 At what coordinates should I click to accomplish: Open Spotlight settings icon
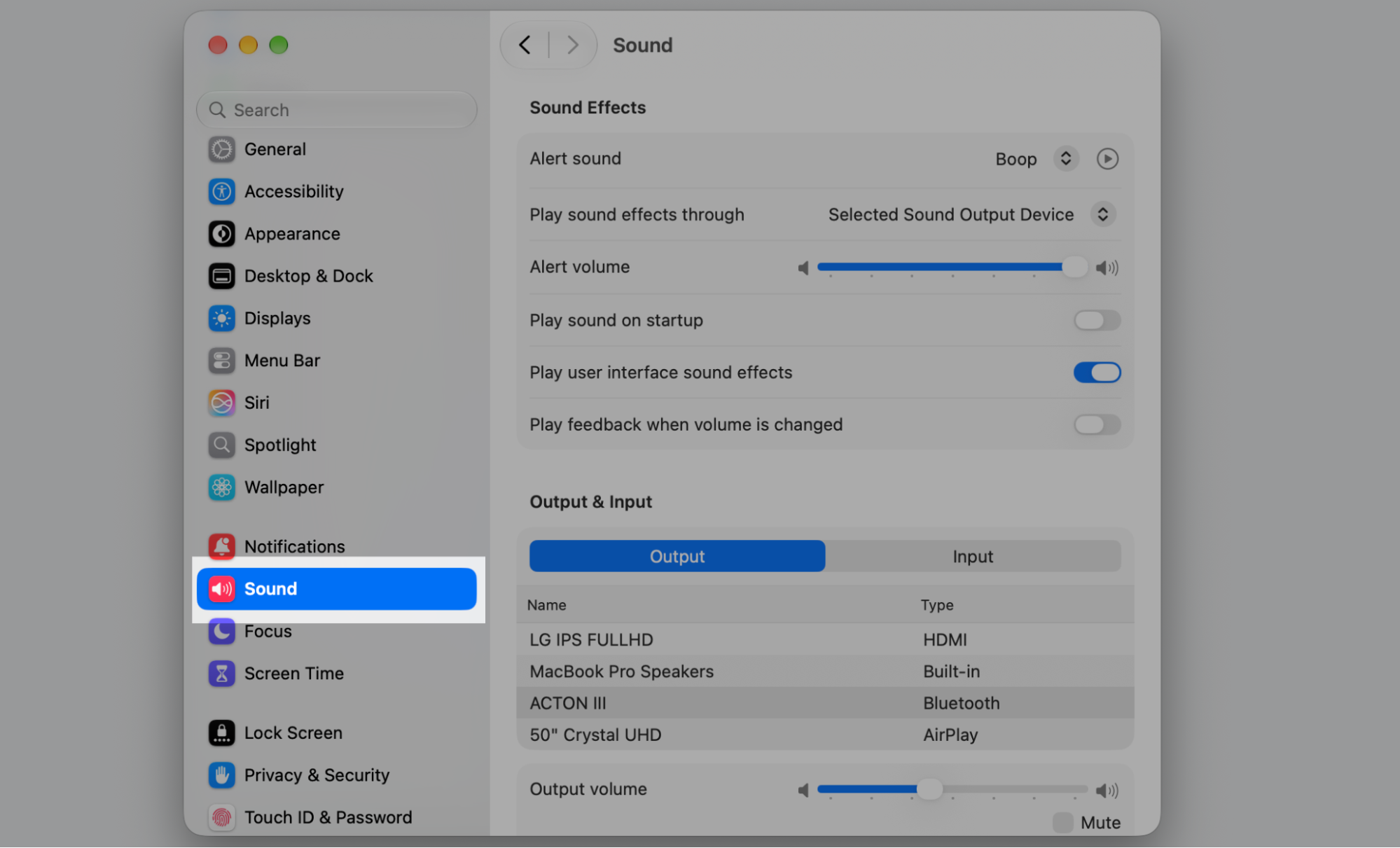click(x=221, y=445)
